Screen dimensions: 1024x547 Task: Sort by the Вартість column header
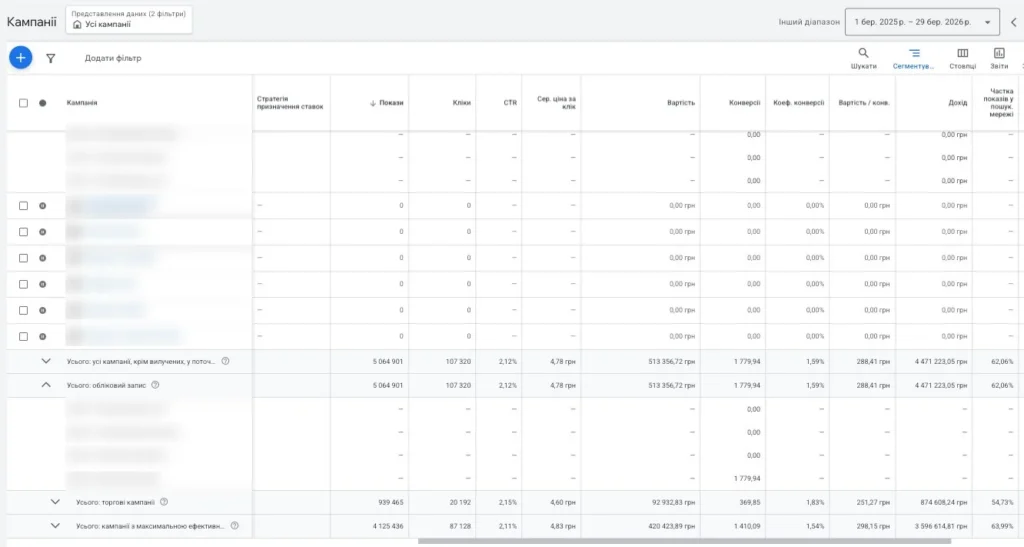coord(681,103)
